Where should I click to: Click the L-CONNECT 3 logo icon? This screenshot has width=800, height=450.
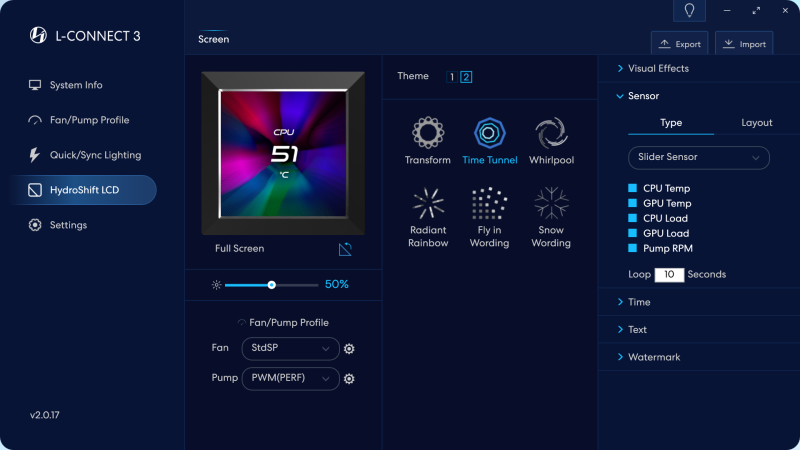[x=38, y=35]
